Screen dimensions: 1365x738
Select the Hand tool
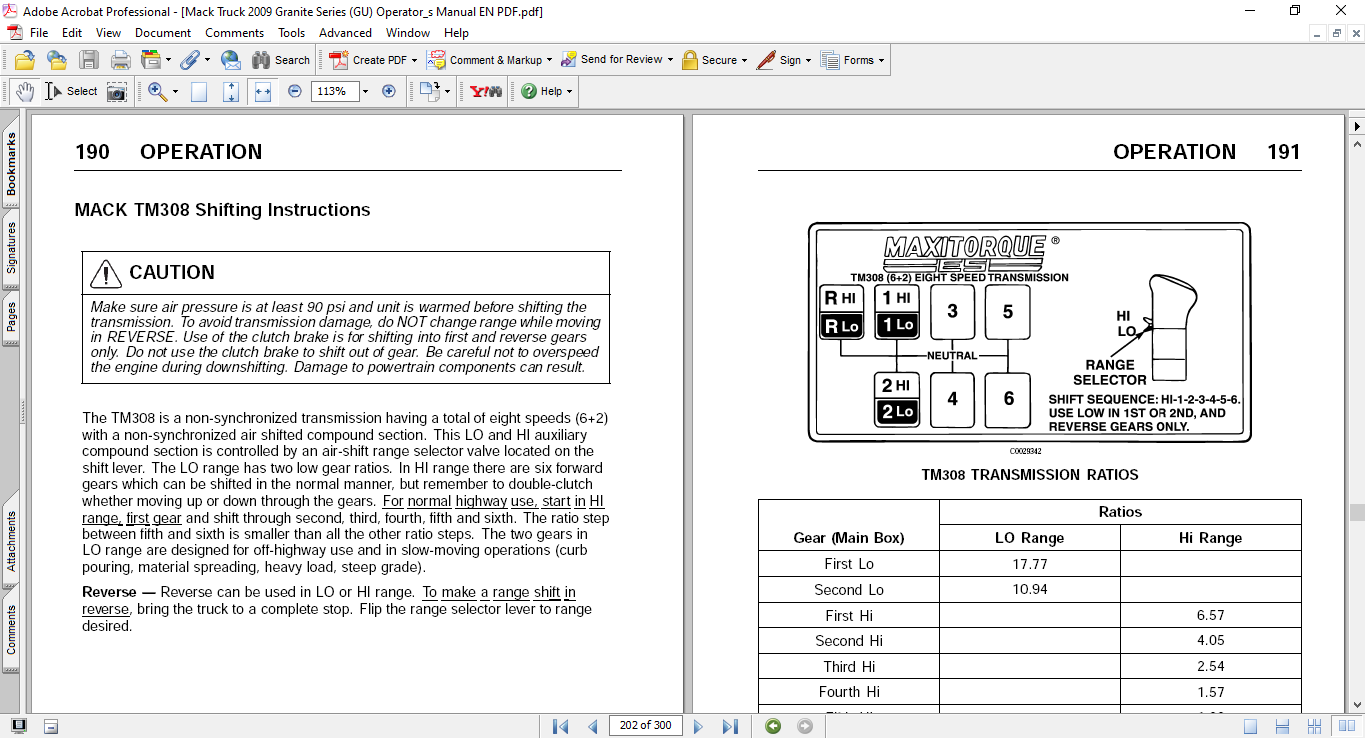click(x=24, y=91)
